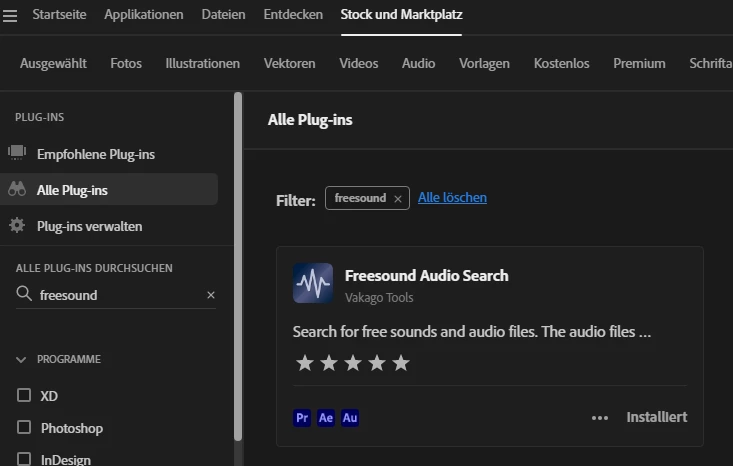Open the Vorlagen category

(484, 63)
